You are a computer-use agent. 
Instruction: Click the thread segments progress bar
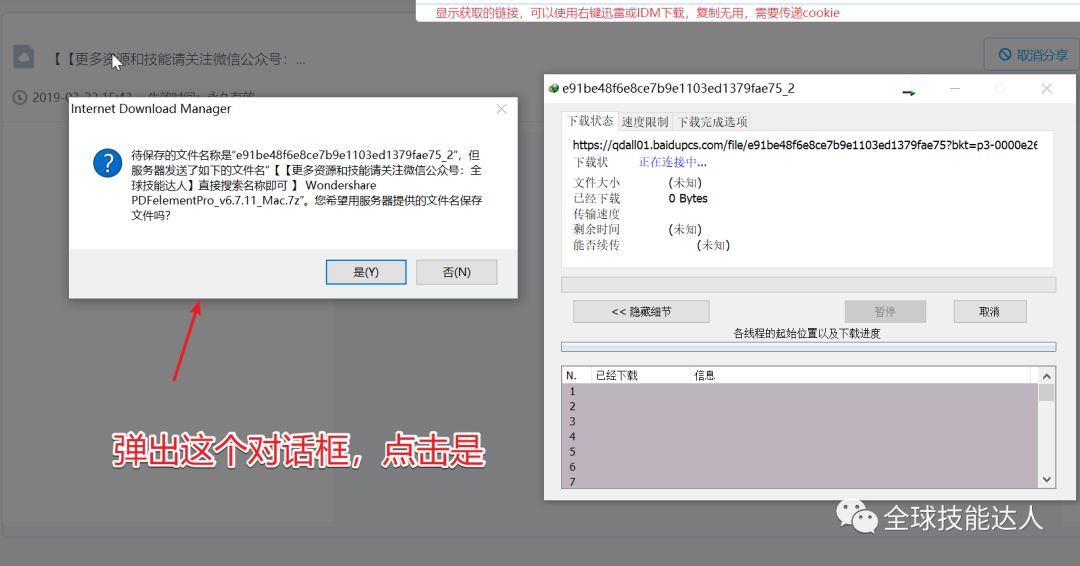pyautogui.click(x=809, y=347)
